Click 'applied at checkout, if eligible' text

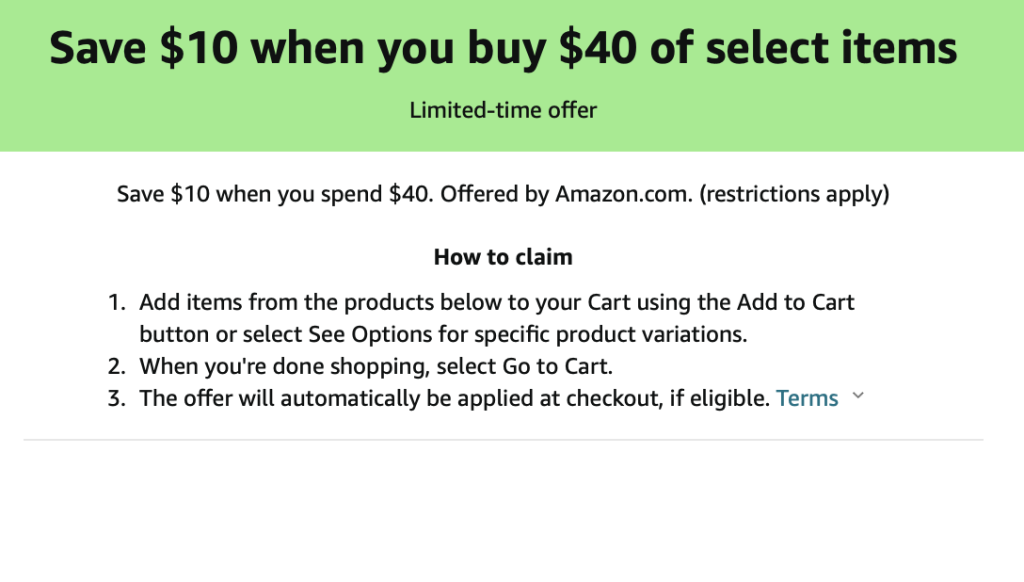pyautogui.click(x=613, y=398)
